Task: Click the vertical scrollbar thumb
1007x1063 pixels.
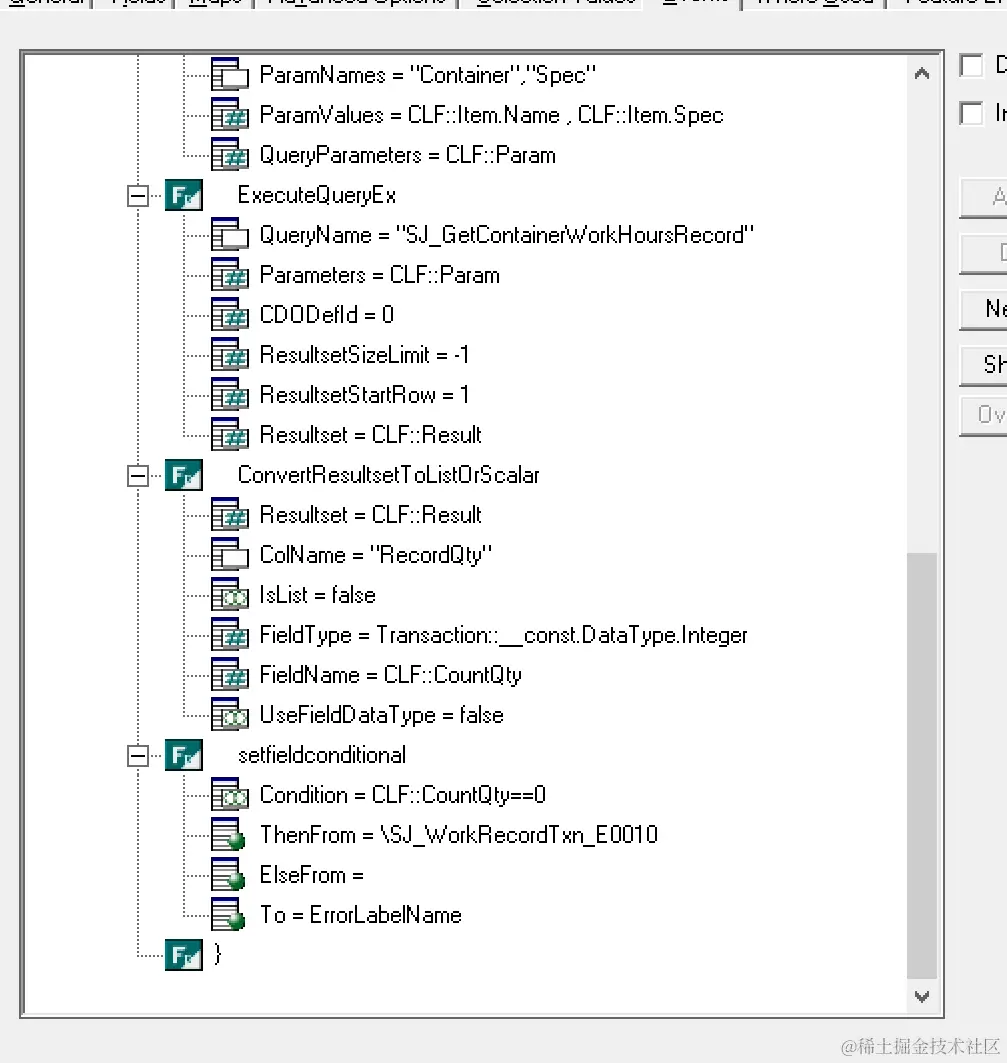Action: [x=922, y=766]
